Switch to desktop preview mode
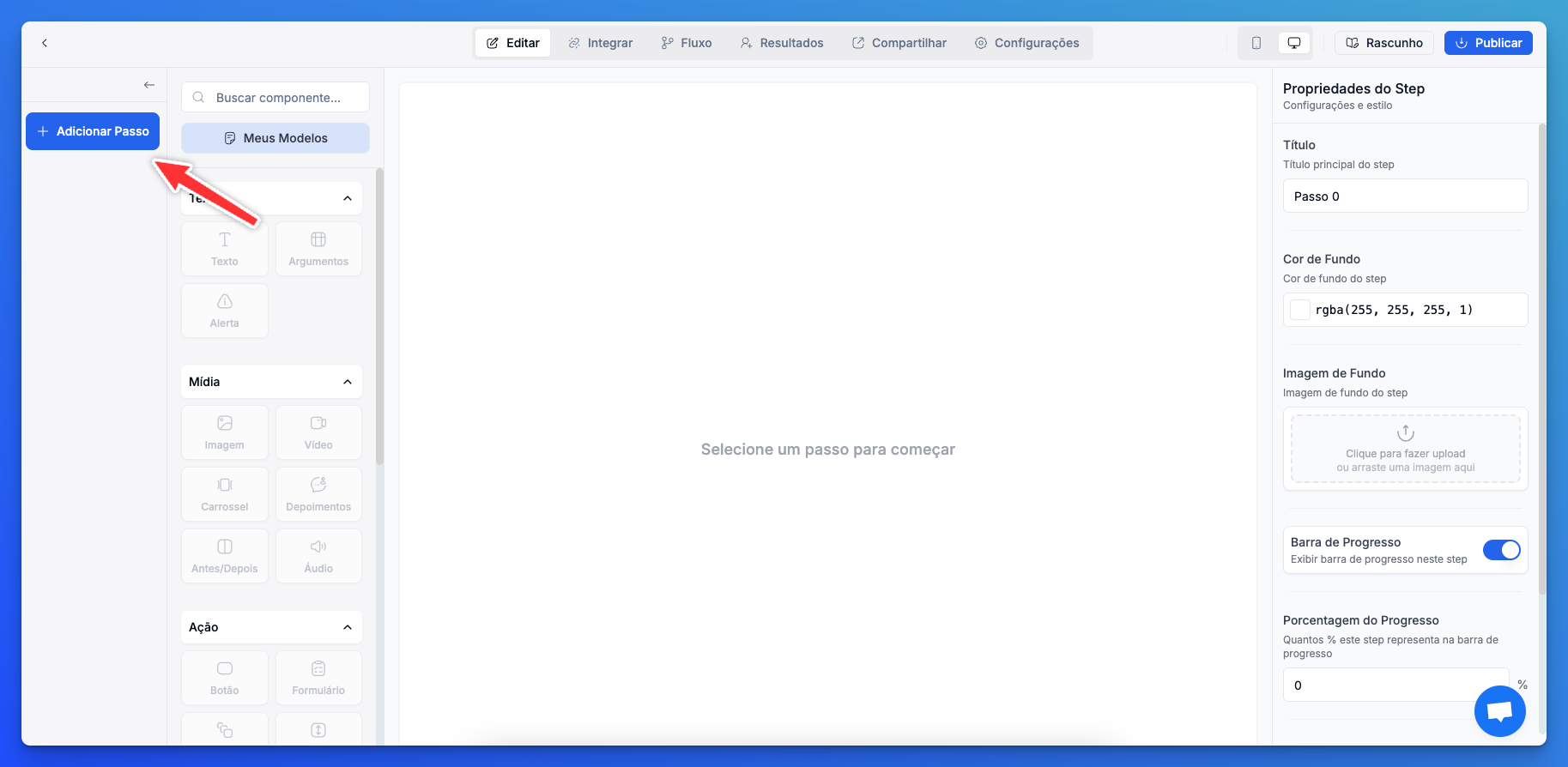Screen dimensions: 1568x767 [x=1294, y=43]
